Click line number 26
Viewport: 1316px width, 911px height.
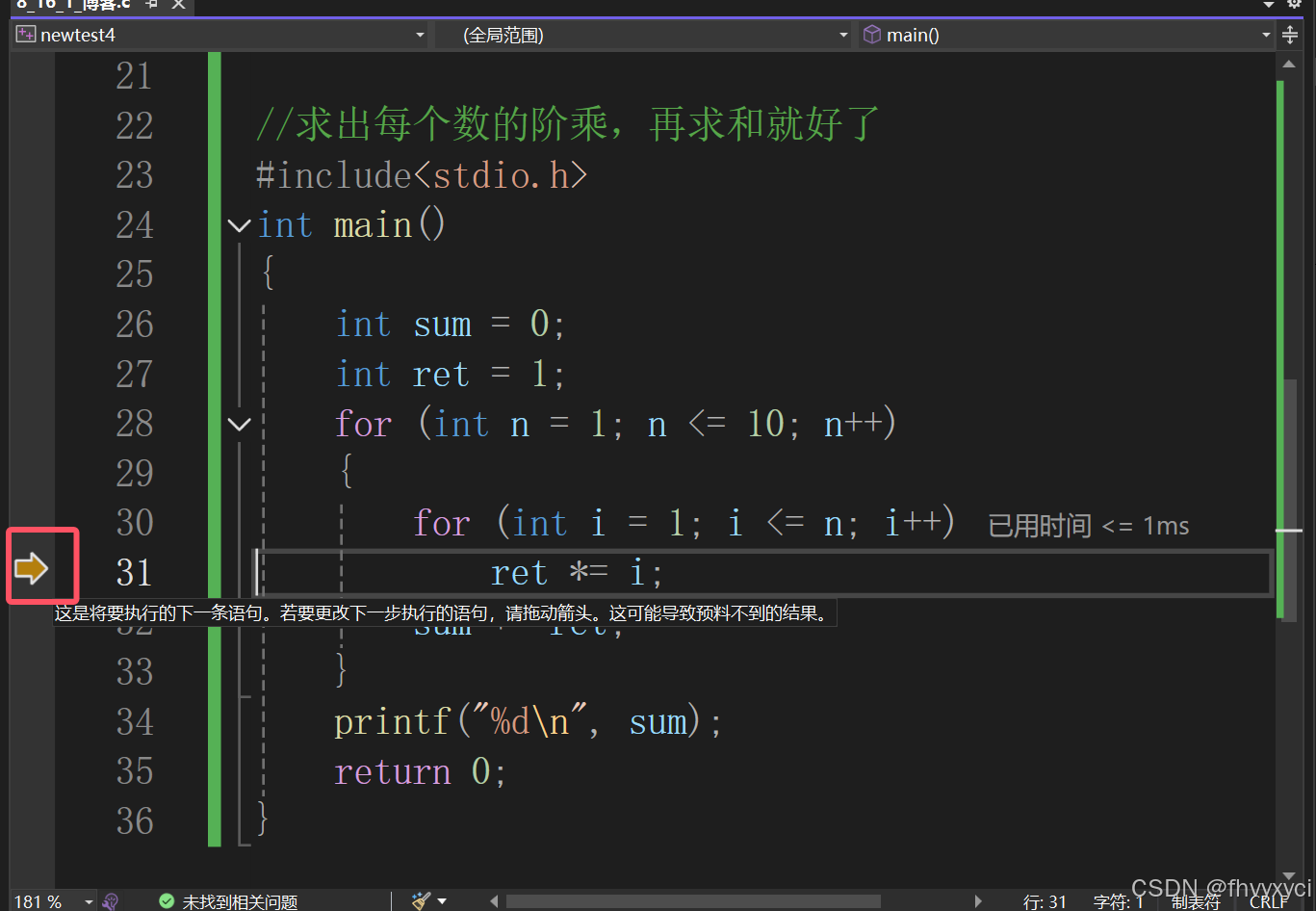click(134, 325)
